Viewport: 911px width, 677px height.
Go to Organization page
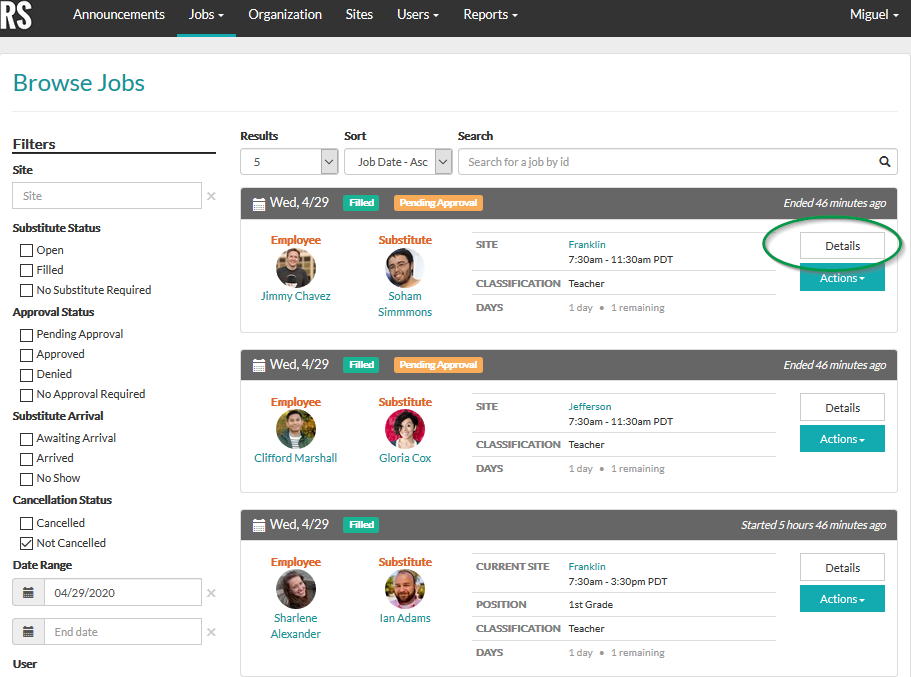click(x=285, y=15)
